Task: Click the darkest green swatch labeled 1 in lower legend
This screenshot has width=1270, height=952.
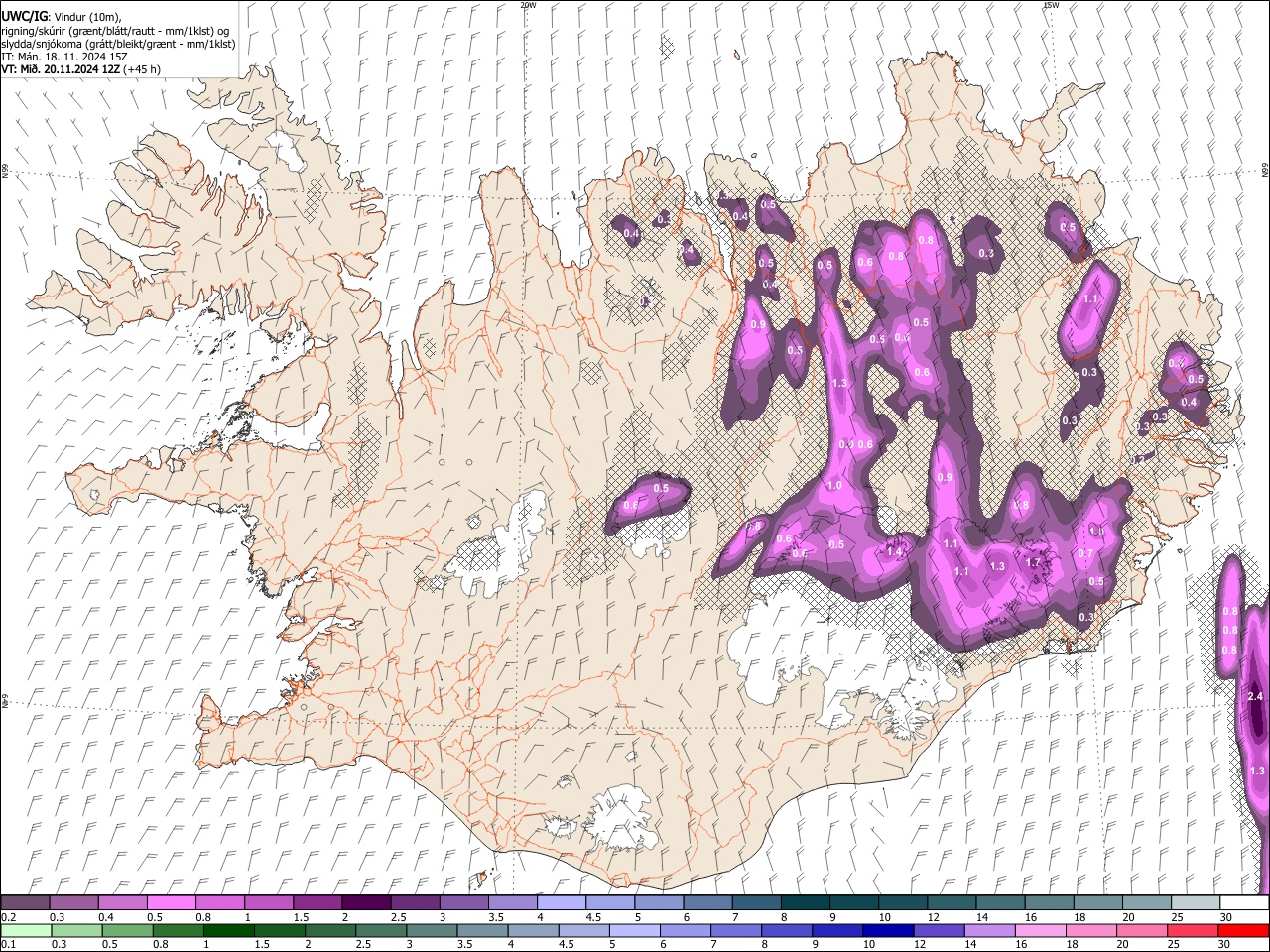Action: pyautogui.click(x=228, y=930)
